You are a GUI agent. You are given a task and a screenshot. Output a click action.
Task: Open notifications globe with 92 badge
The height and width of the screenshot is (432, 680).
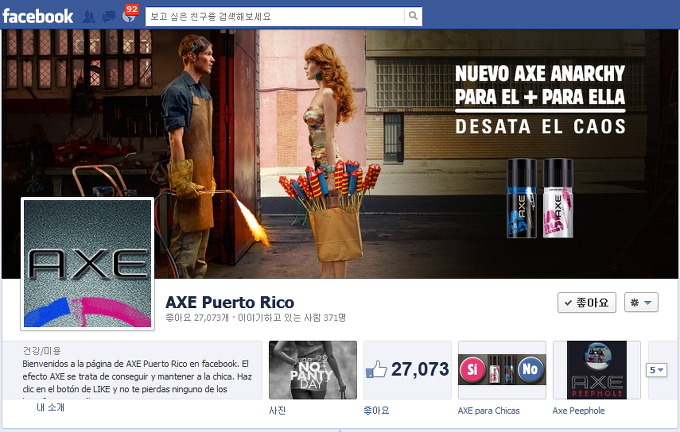[x=127, y=17]
